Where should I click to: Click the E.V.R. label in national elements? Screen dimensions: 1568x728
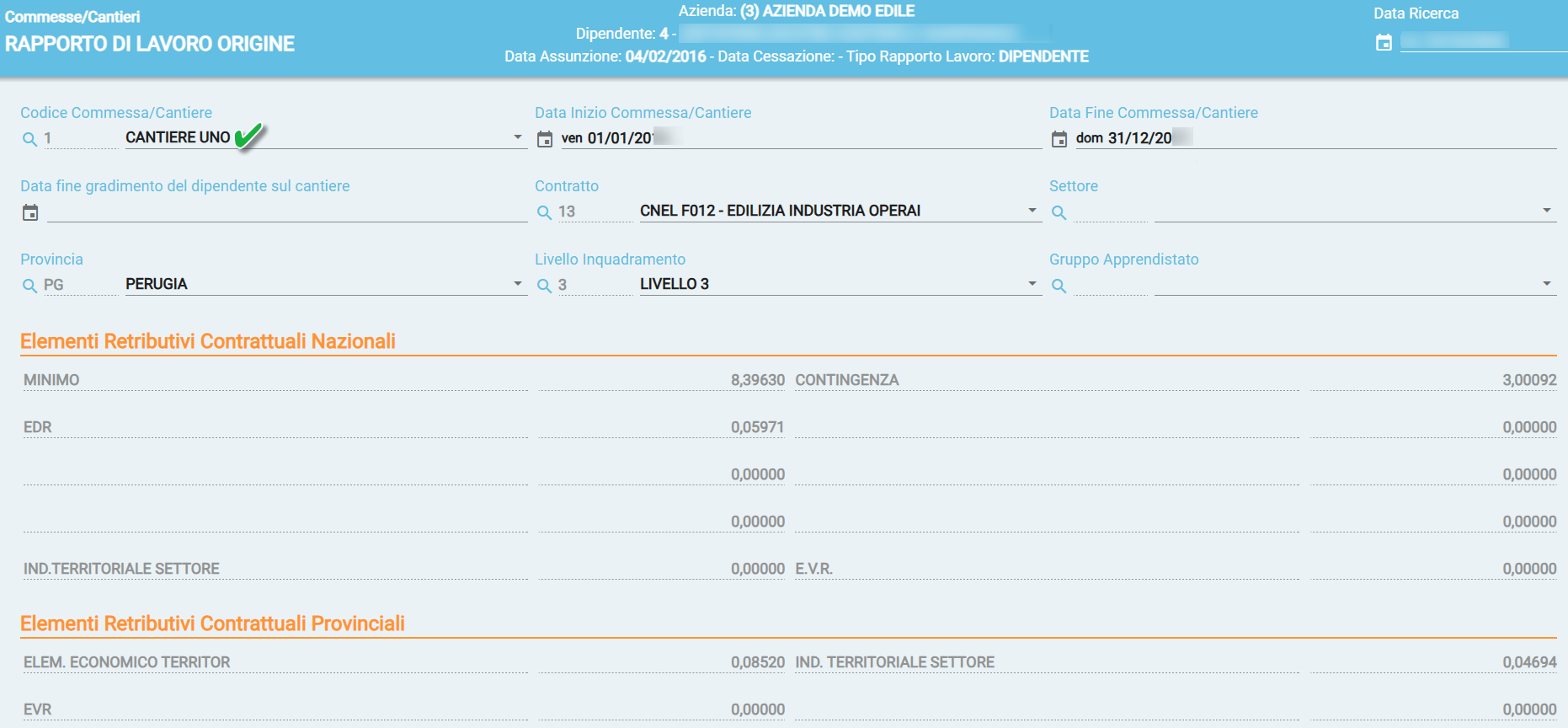pyautogui.click(x=813, y=569)
